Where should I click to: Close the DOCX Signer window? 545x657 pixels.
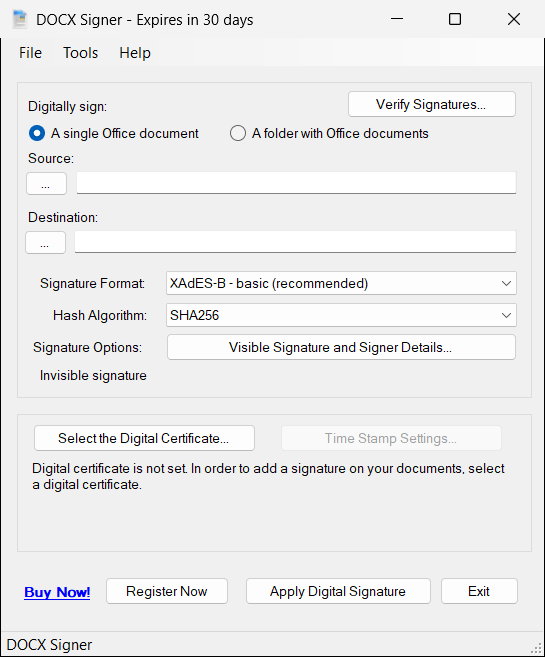[x=514, y=19]
